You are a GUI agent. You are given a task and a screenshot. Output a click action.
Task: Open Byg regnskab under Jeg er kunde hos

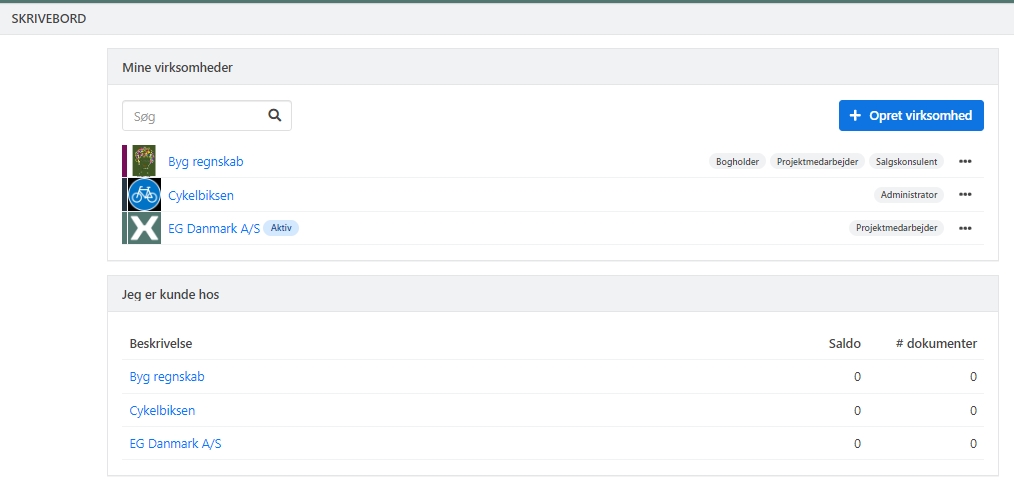166,377
